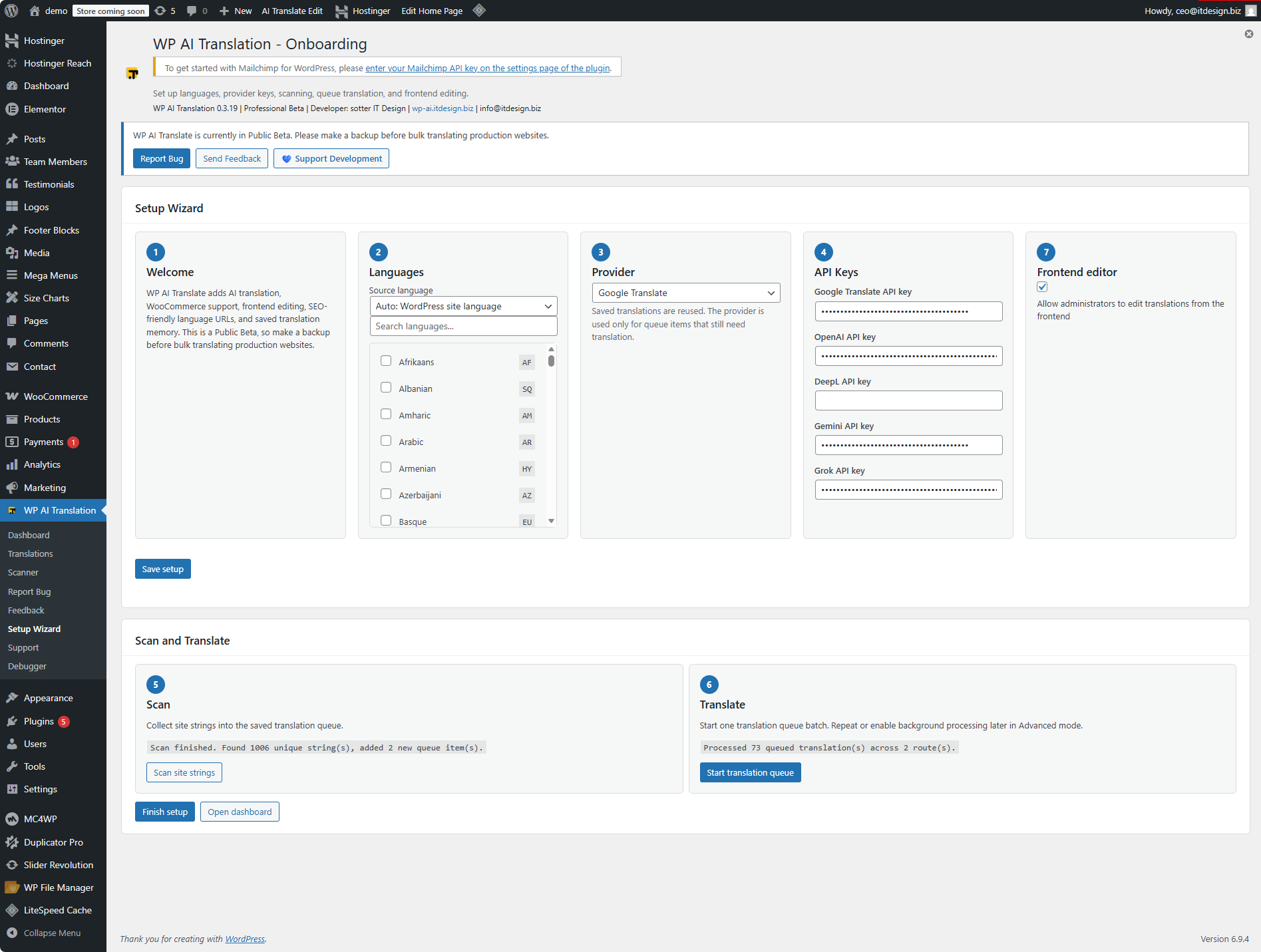The height and width of the screenshot is (952, 1261).
Task: Follow the Mailchimp API key settings link
Action: (487, 68)
